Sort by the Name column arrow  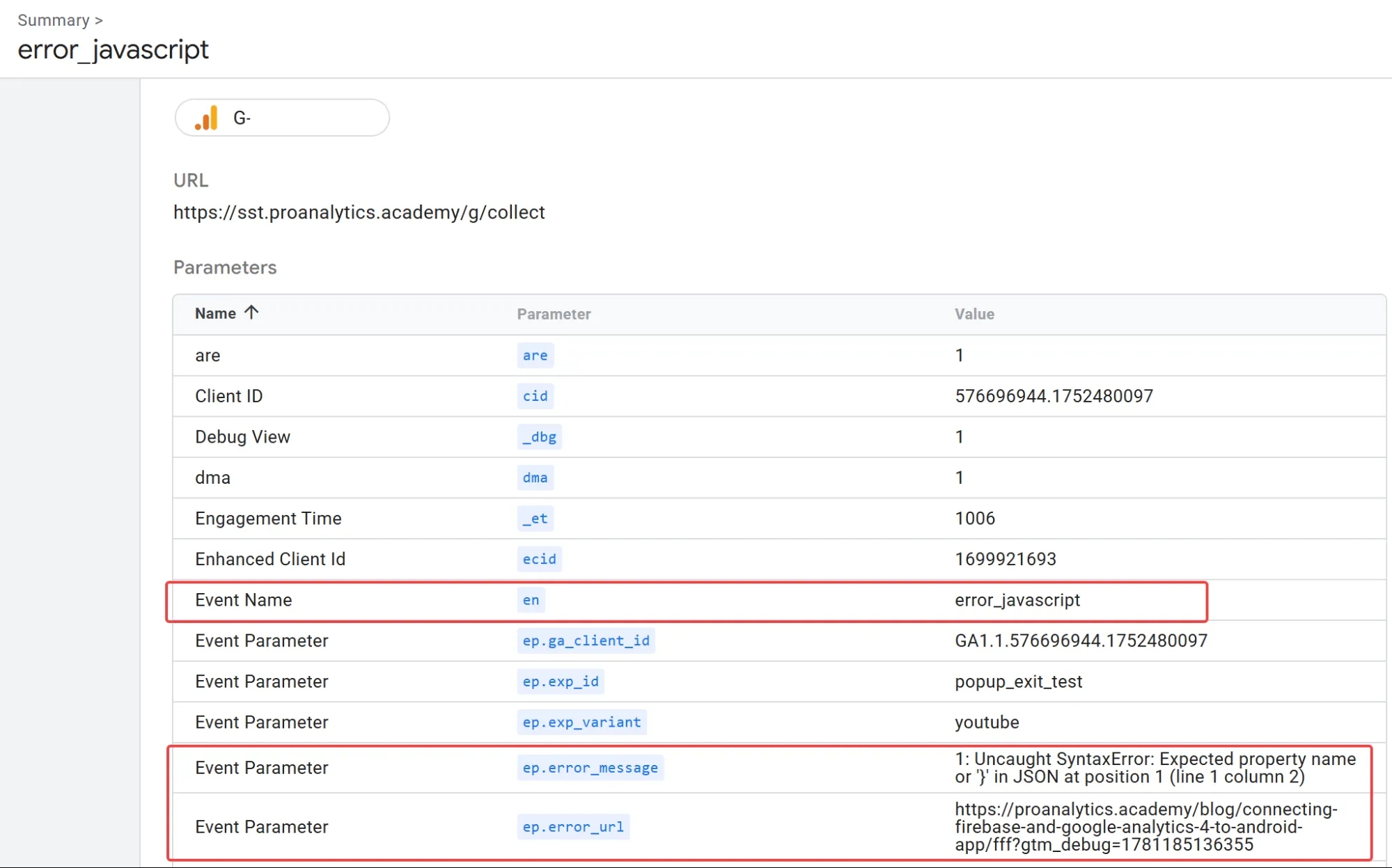pyautogui.click(x=251, y=313)
